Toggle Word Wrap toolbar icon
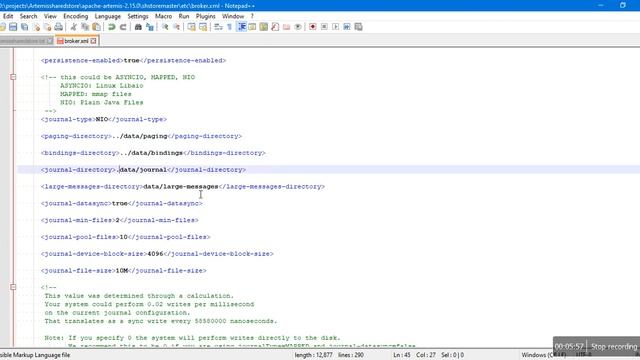Viewport: 640px width, 360px height. point(218,27)
